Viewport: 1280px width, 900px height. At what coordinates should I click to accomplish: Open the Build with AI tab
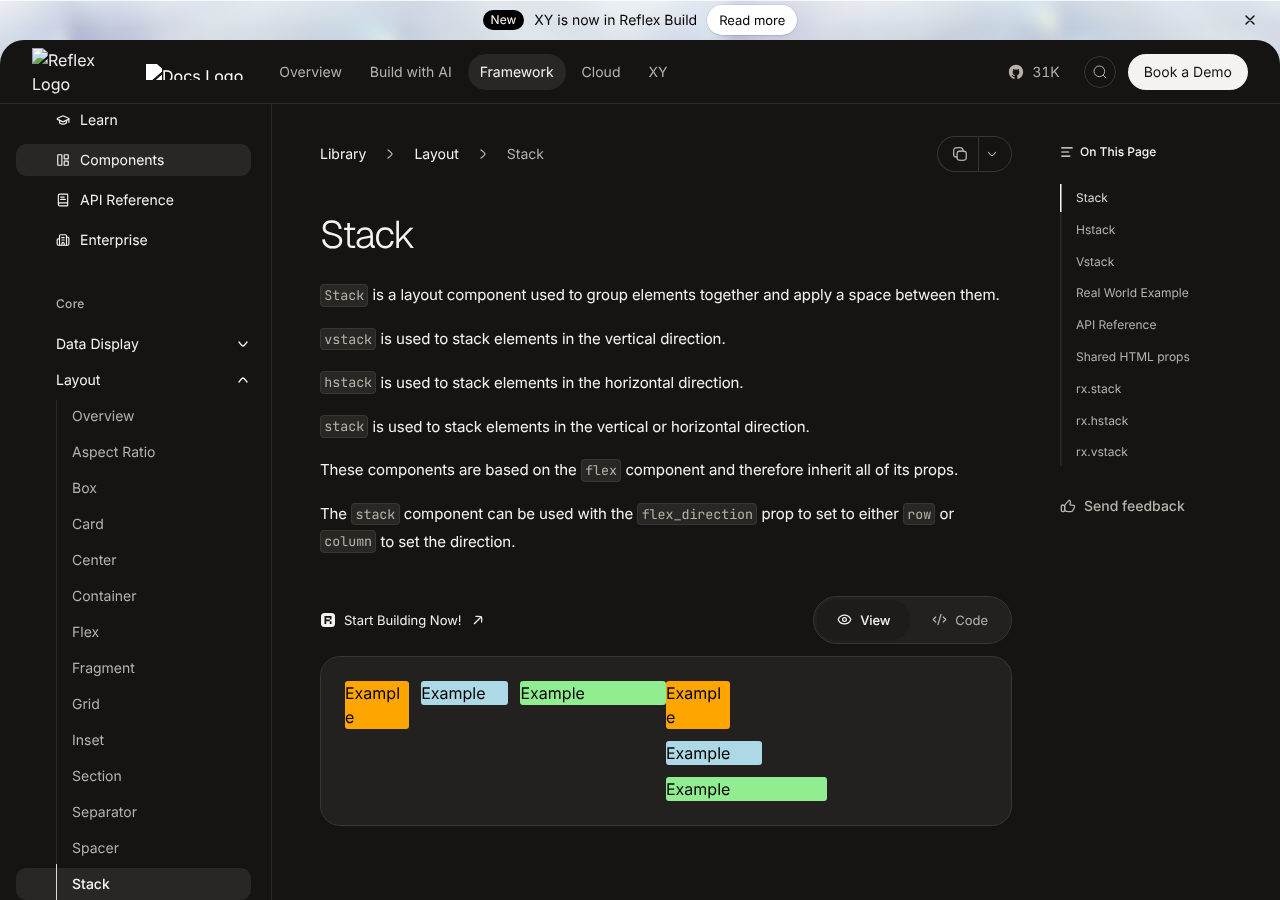pyautogui.click(x=411, y=72)
